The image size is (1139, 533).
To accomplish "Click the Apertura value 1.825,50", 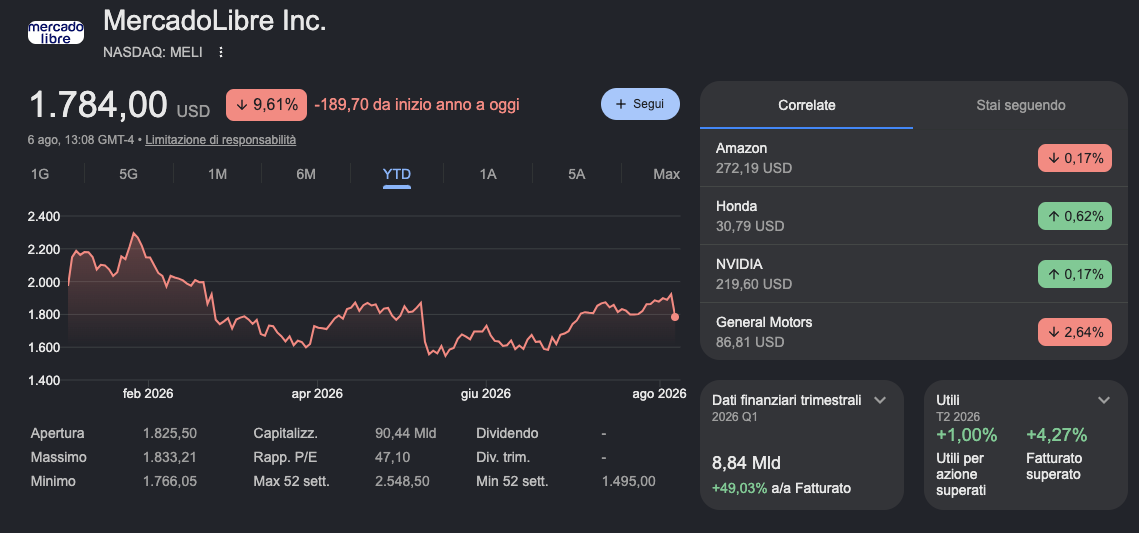I will pyautogui.click(x=170, y=434).
